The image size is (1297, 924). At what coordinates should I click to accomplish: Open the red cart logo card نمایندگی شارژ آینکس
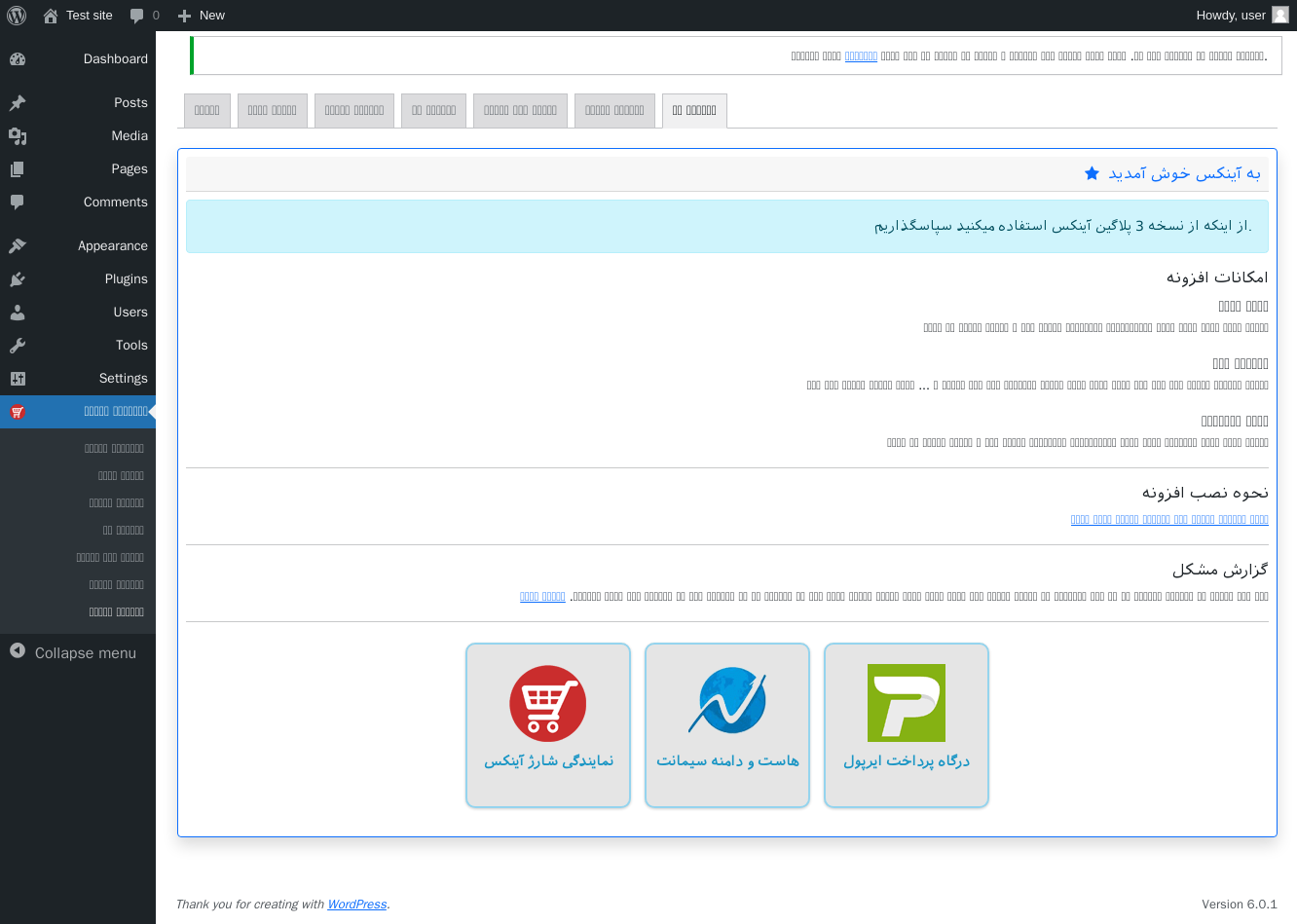click(x=548, y=725)
